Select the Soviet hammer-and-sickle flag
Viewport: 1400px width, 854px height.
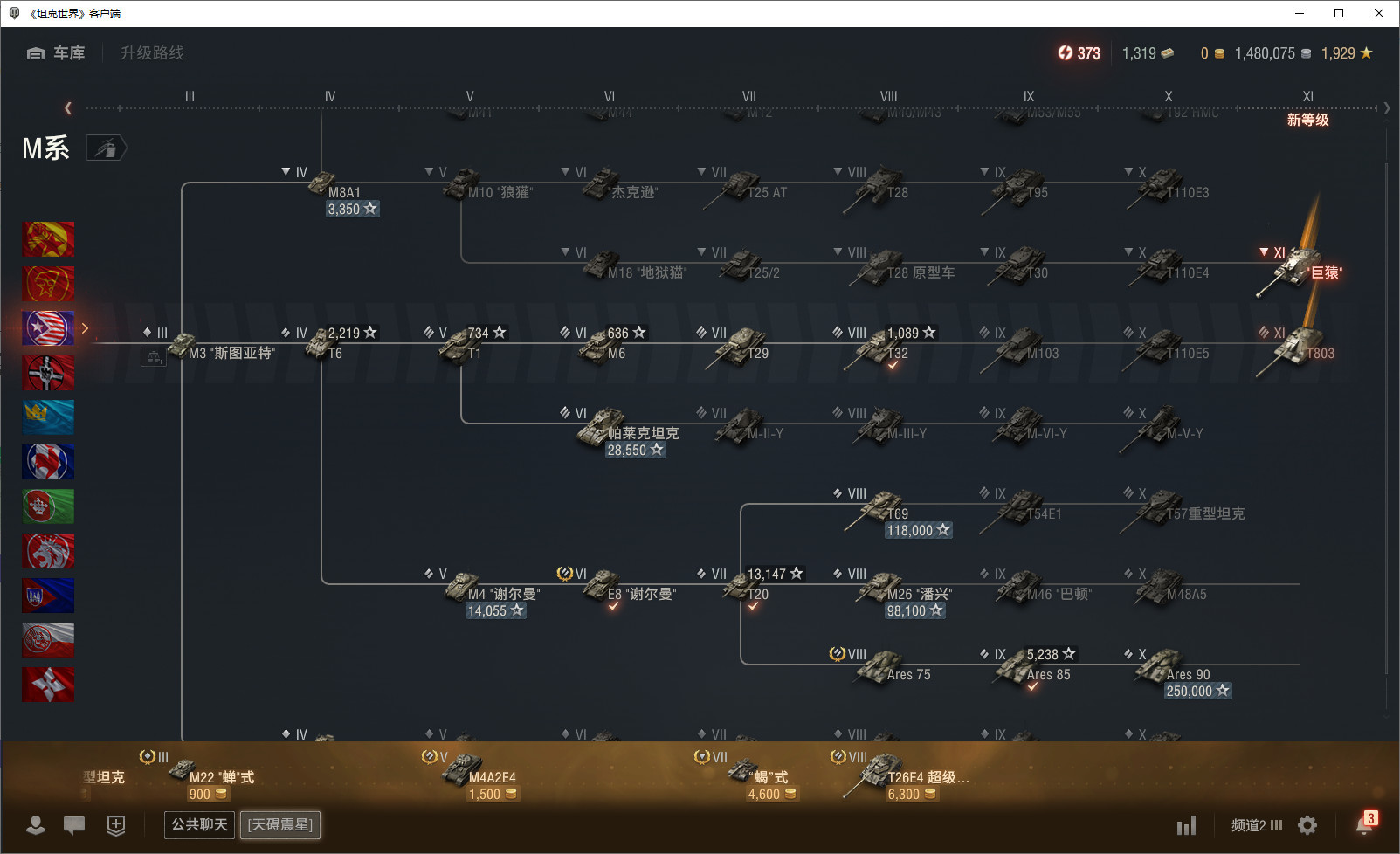[48, 284]
